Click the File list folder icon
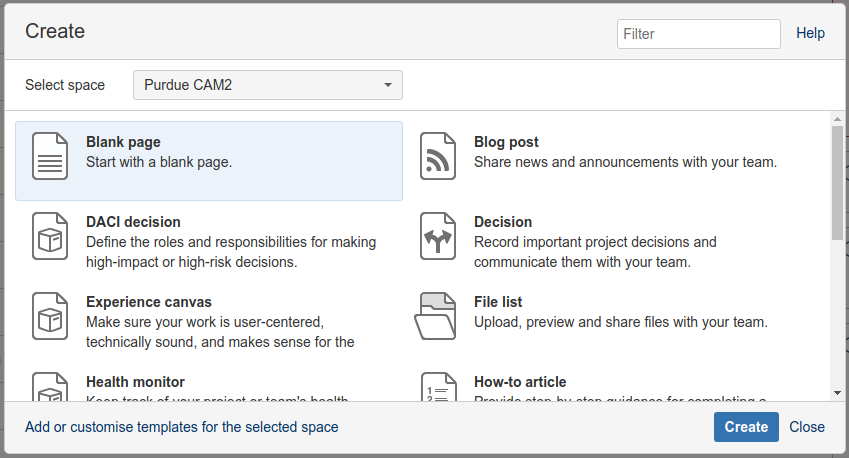Image resolution: width=849 pixels, height=458 pixels. (x=436, y=316)
